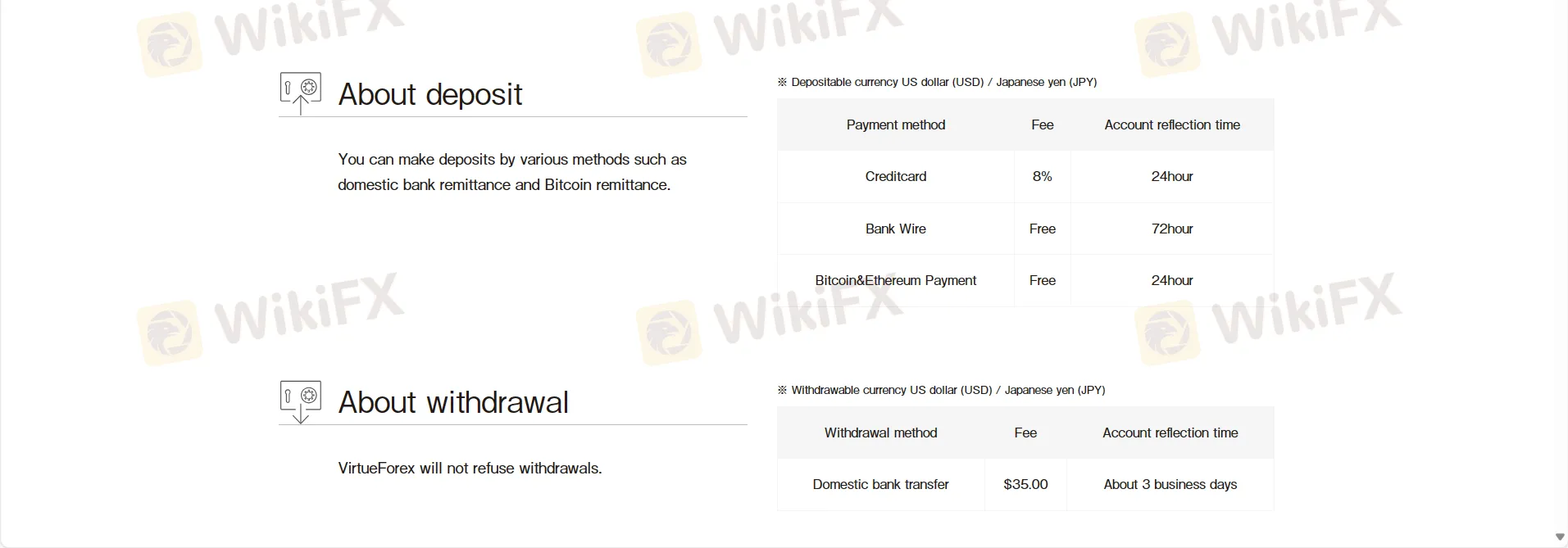The image size is (1568, 548).
Task: Click the 8% credit card fee
Action: tap(1042, 176)
